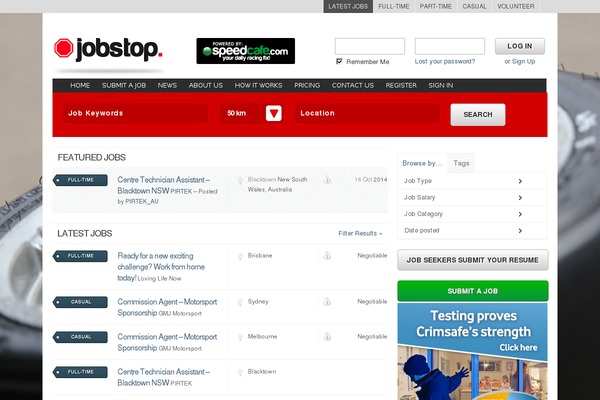Click the jobstop logo

coord(107,49)
